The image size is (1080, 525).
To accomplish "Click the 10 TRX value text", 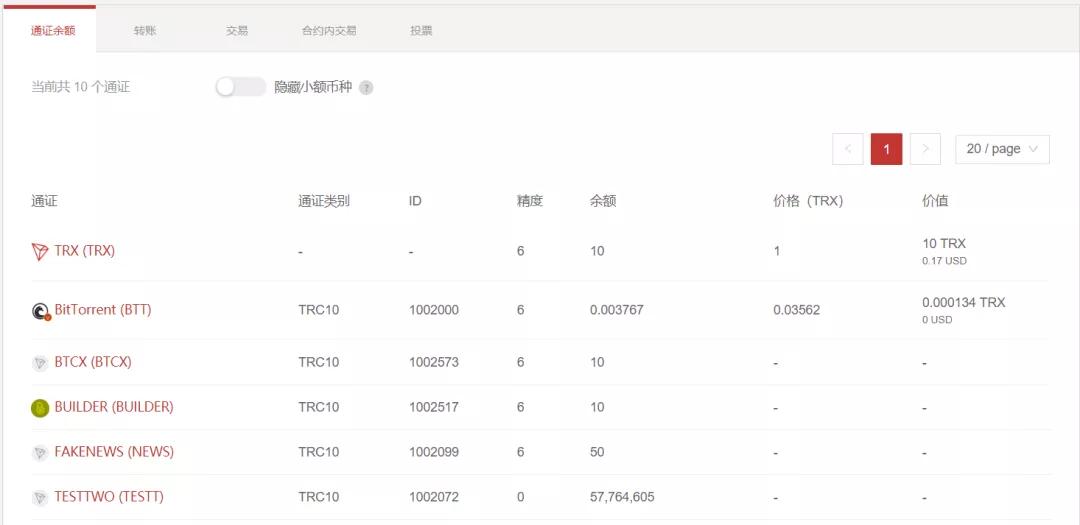I will (944, 243).
